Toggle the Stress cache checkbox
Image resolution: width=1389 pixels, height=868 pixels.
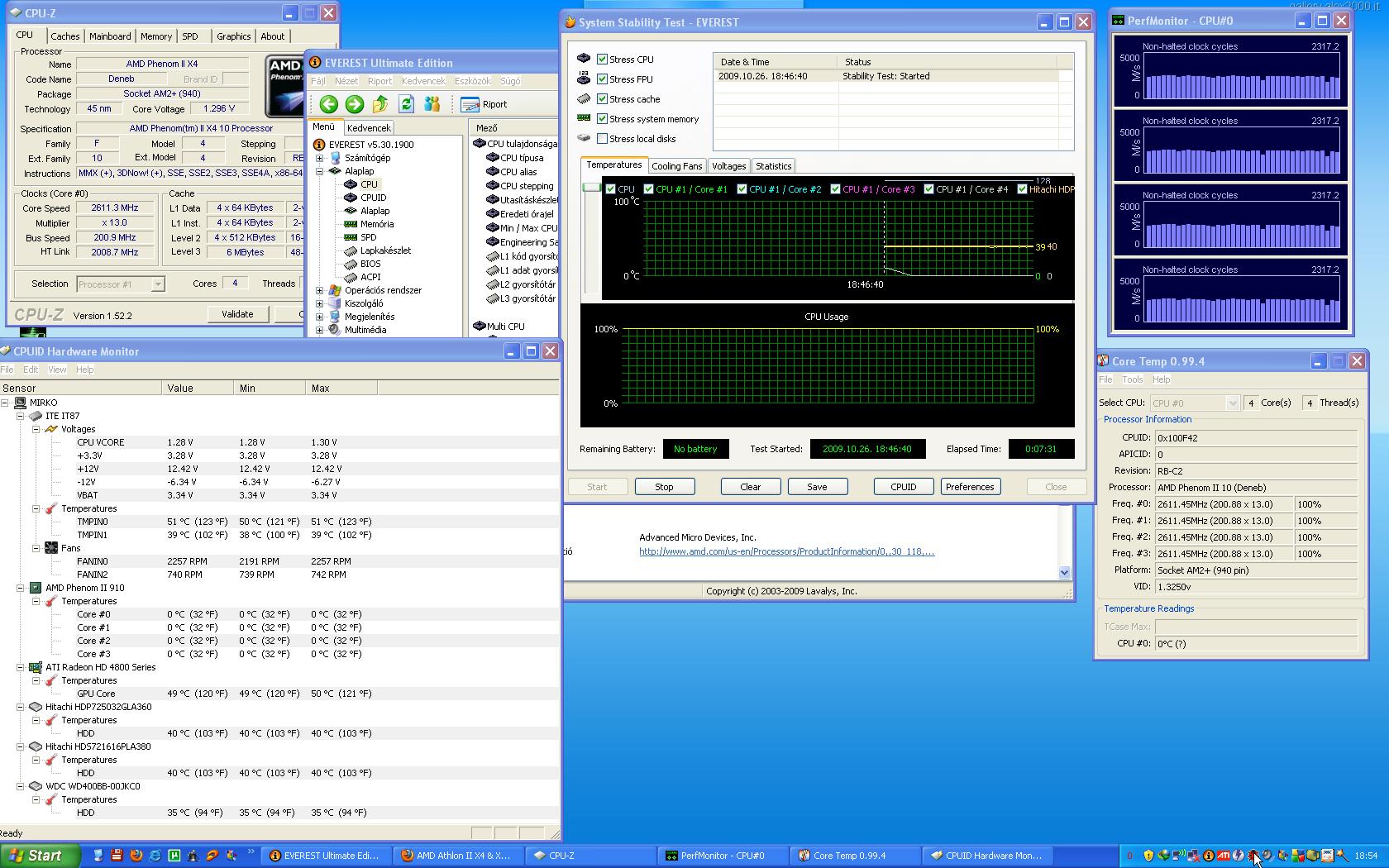point(603,98)
